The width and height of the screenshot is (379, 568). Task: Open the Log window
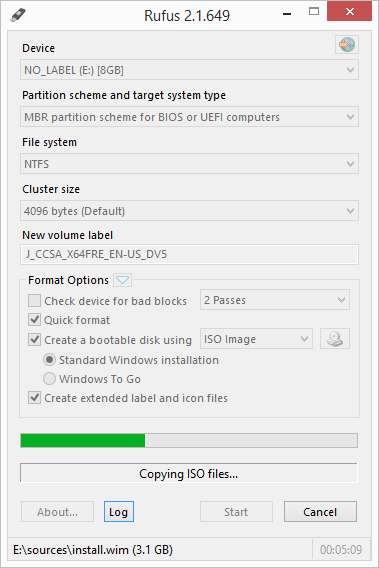tap(119, 512)
